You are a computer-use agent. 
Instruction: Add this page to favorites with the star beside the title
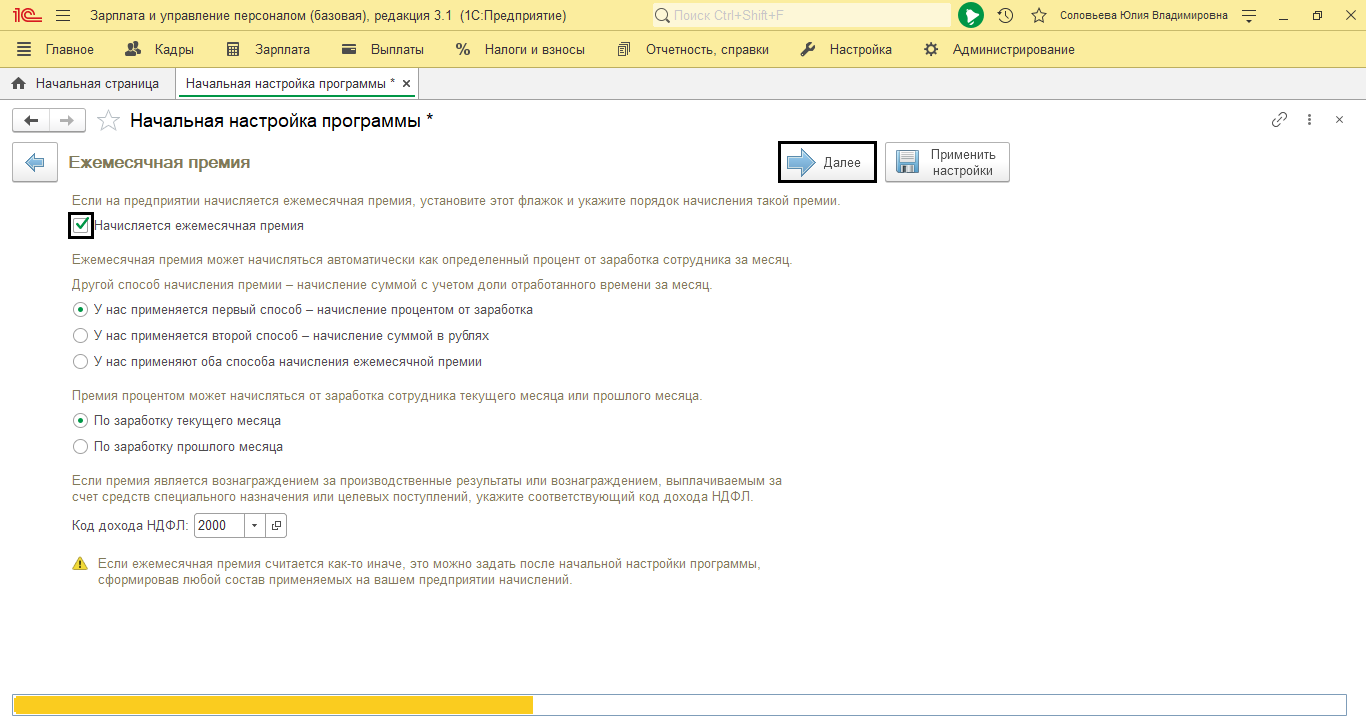pos(109,121)
